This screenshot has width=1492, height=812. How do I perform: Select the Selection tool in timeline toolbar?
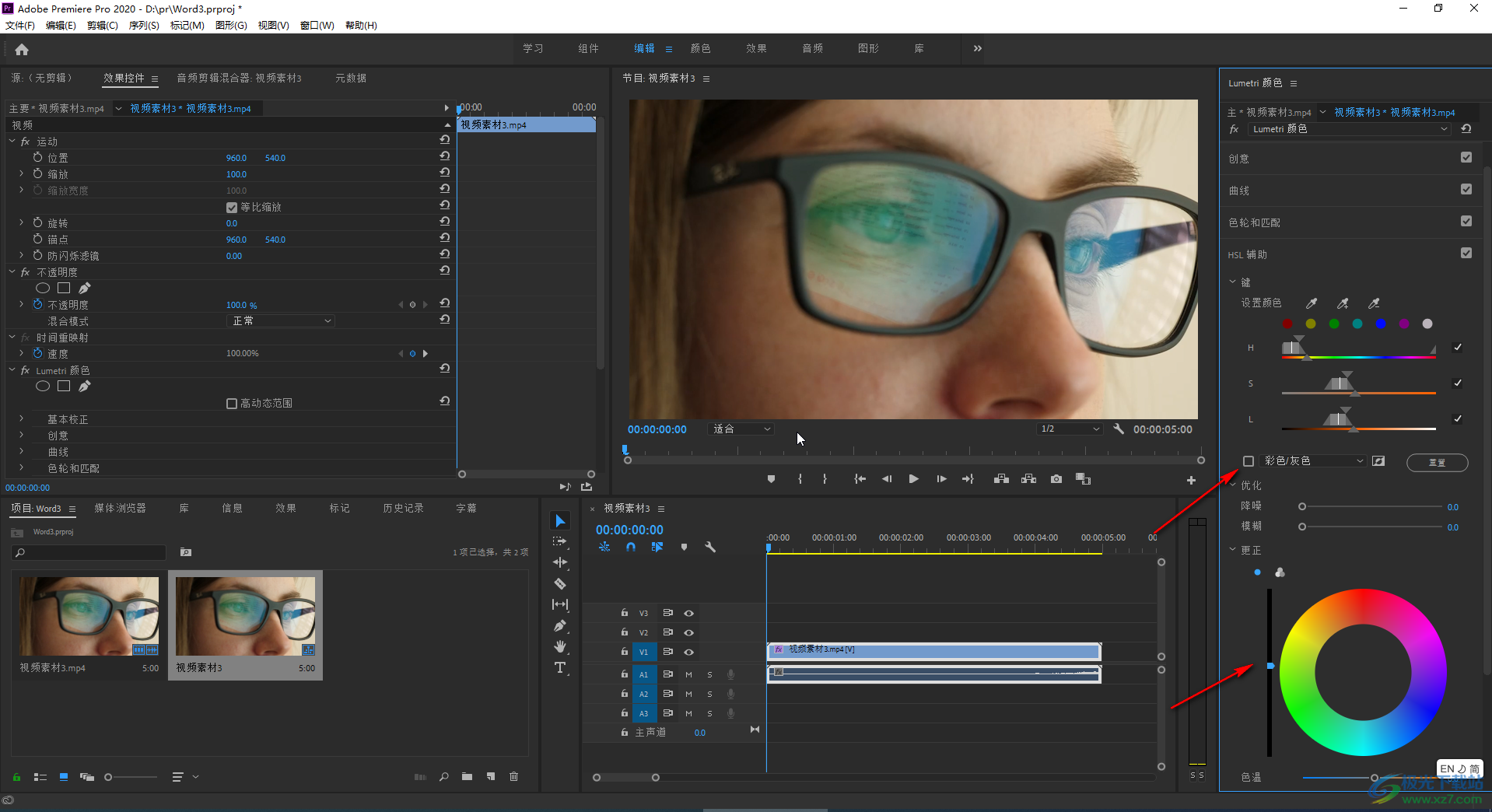click(560, 520)
